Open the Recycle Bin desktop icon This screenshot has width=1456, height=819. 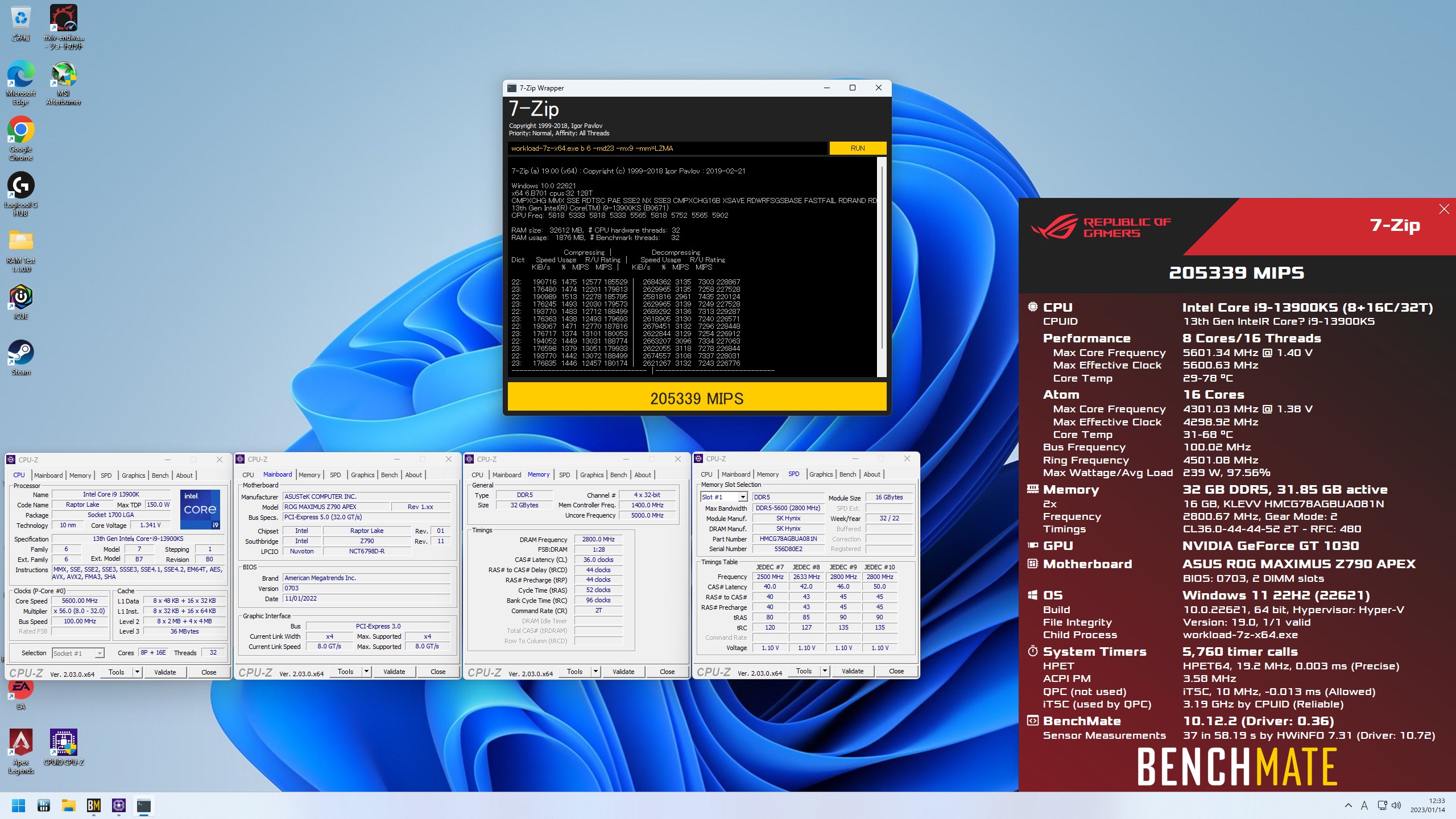(21, 23)
